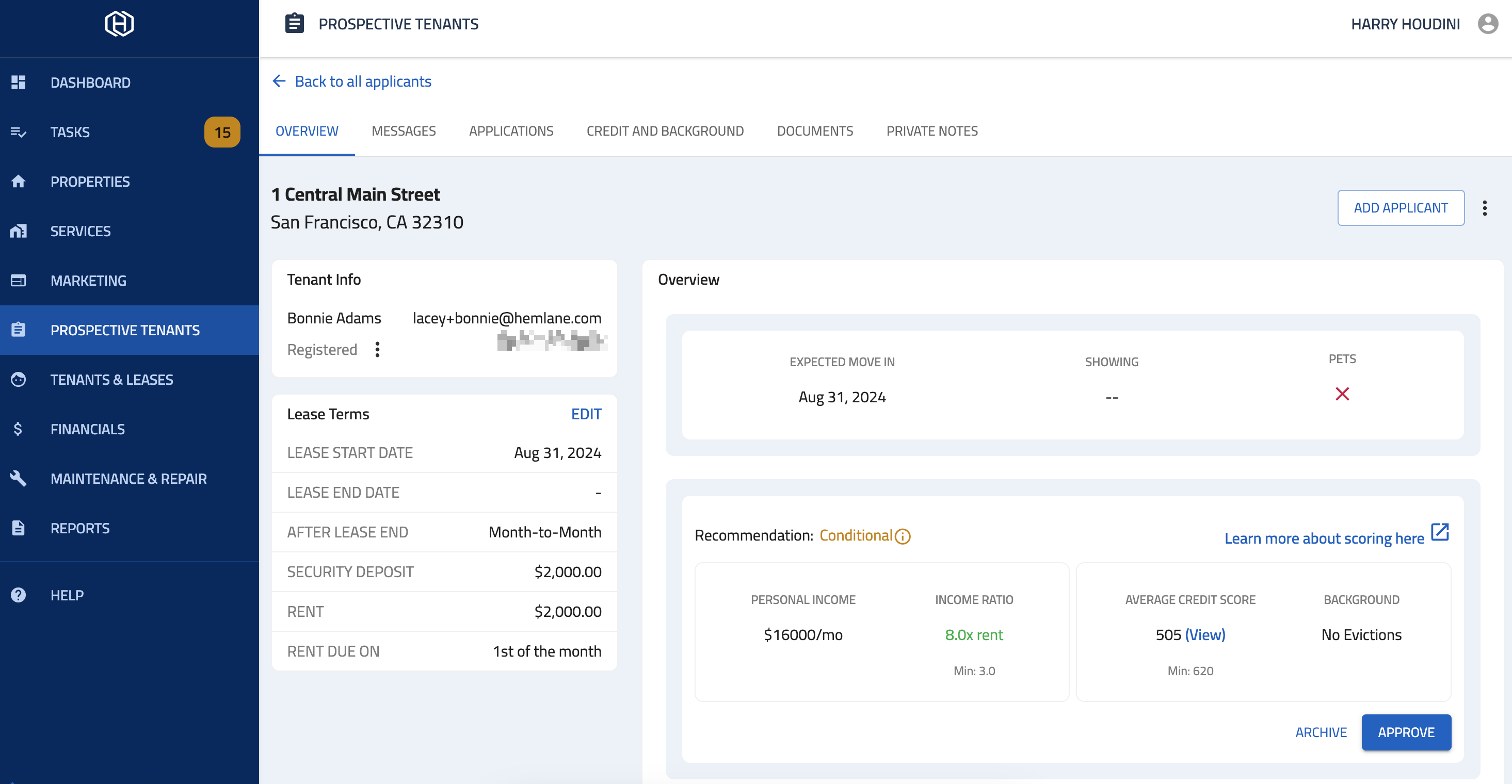Viewport: 1512px width, 784px height.
Task: Open the property three-dot options menu
Action: click(1485, 208)
